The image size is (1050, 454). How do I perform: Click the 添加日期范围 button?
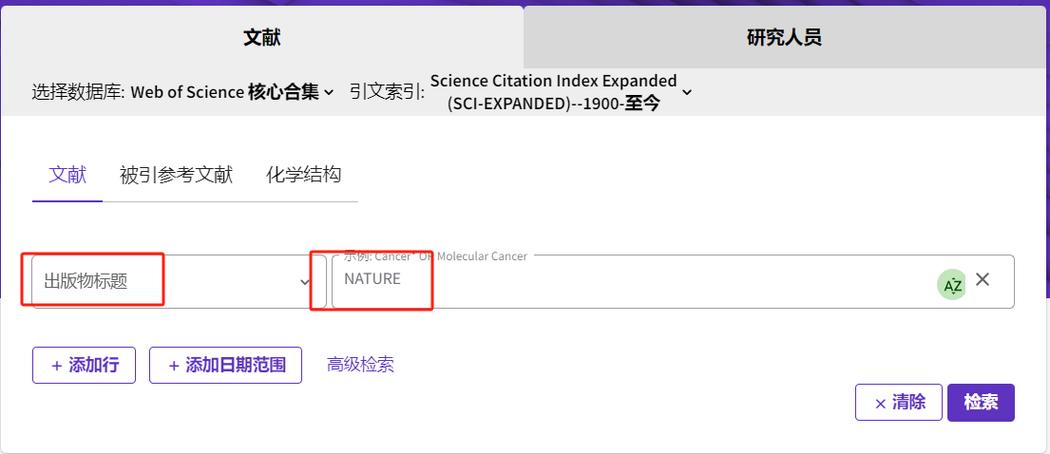tap(226, 365)
